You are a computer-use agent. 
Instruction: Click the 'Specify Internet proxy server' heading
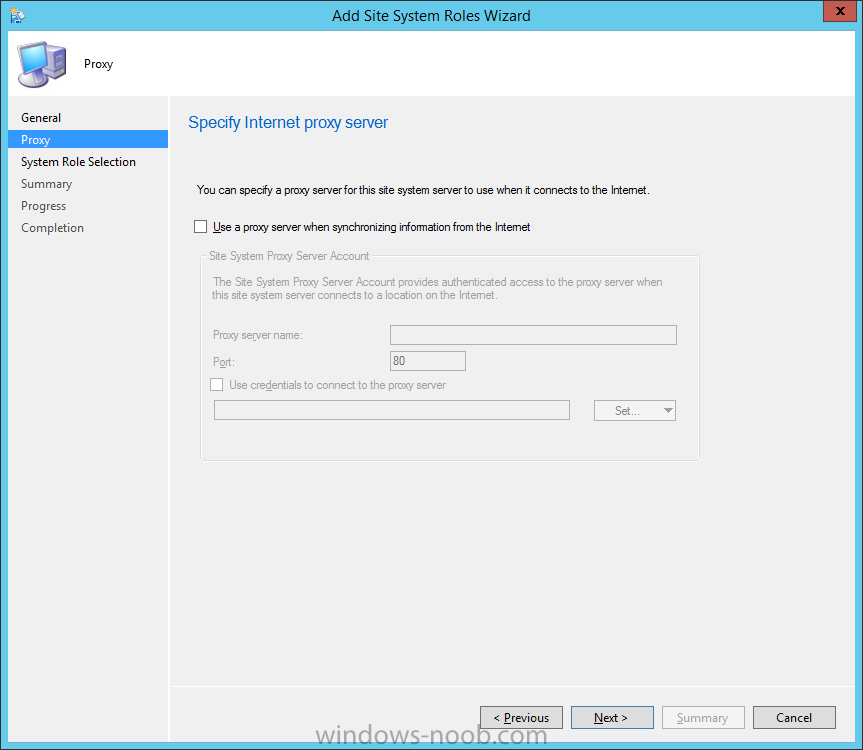coord(288,123)
